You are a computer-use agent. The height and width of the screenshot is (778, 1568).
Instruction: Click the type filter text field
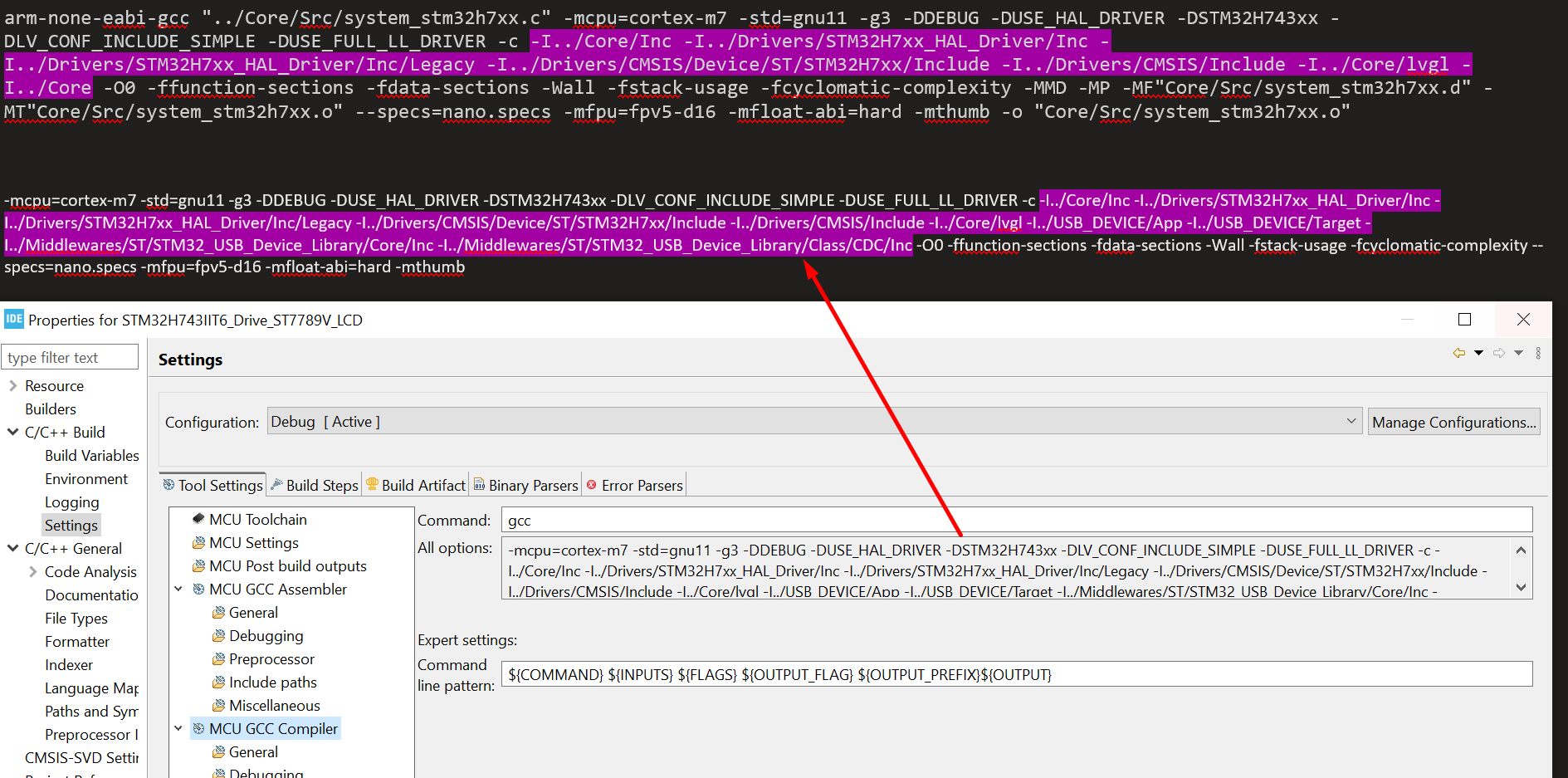(x=70, y=356)
